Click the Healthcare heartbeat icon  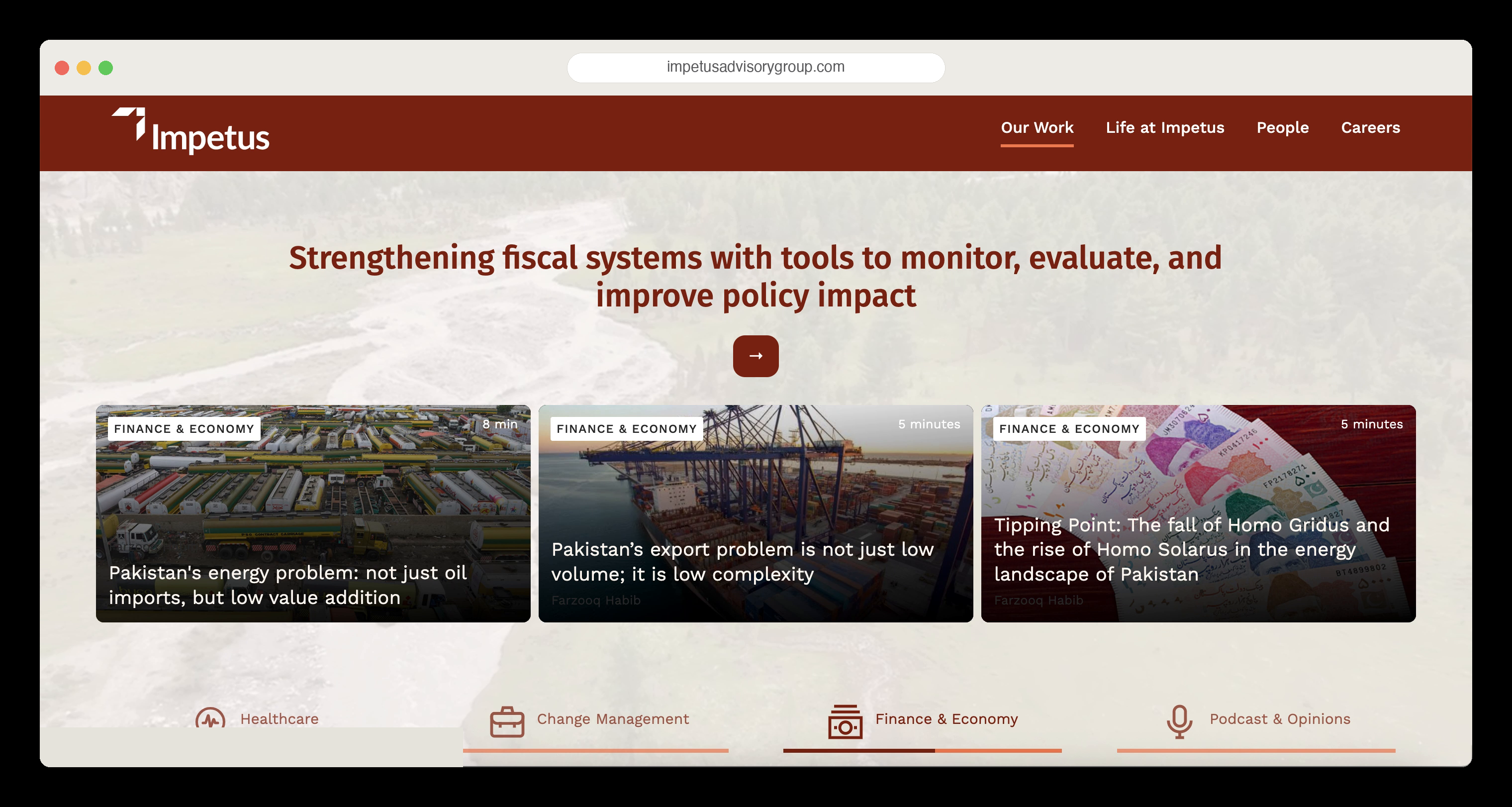click(x=210, y=717)
